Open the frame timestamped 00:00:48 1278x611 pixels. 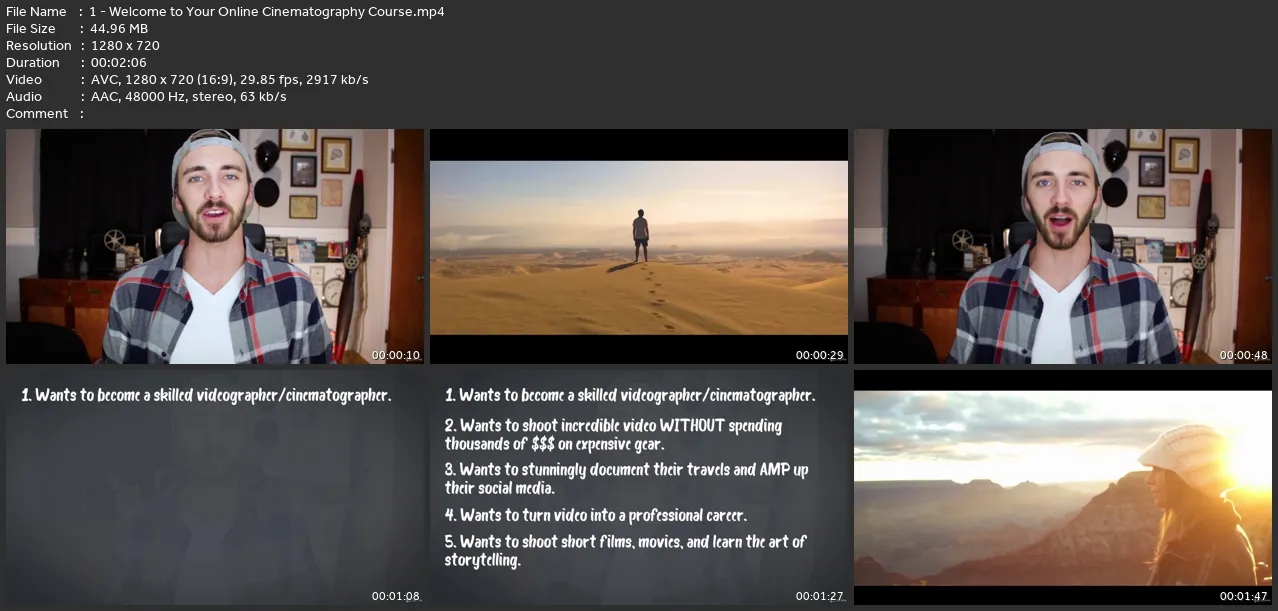pos(1063,246)
